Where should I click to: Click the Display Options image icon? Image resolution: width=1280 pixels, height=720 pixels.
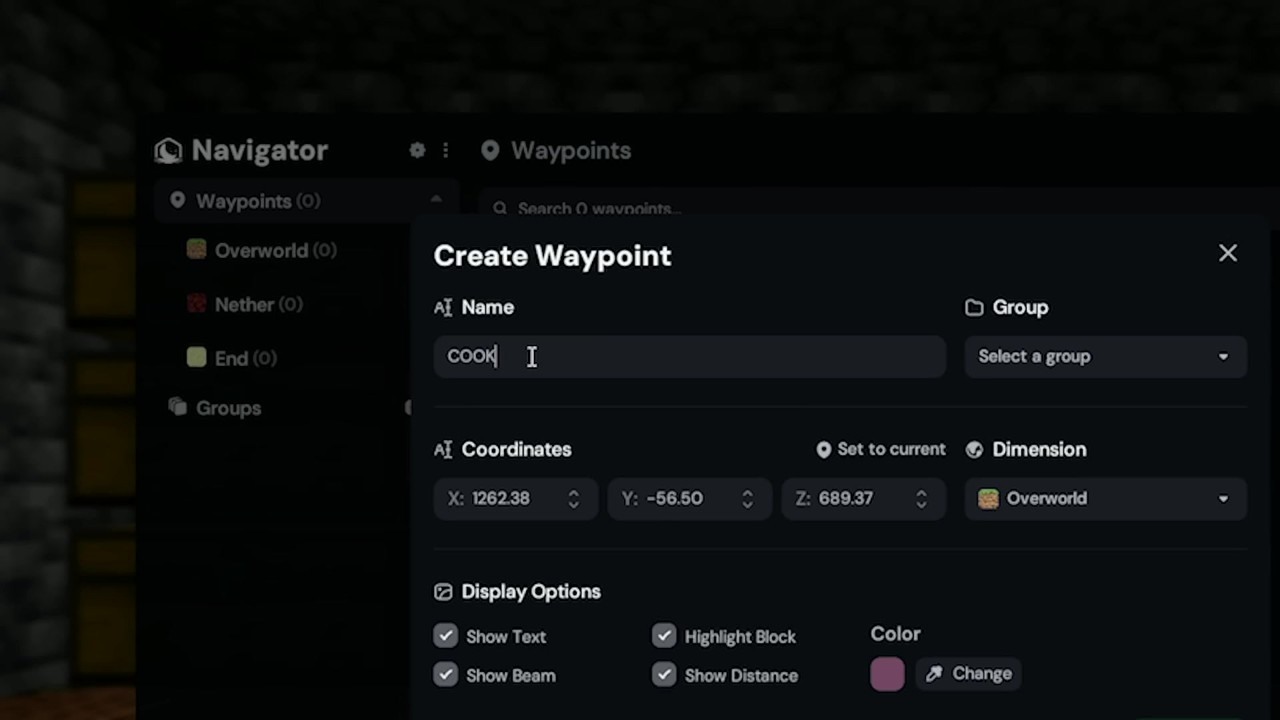443,592
